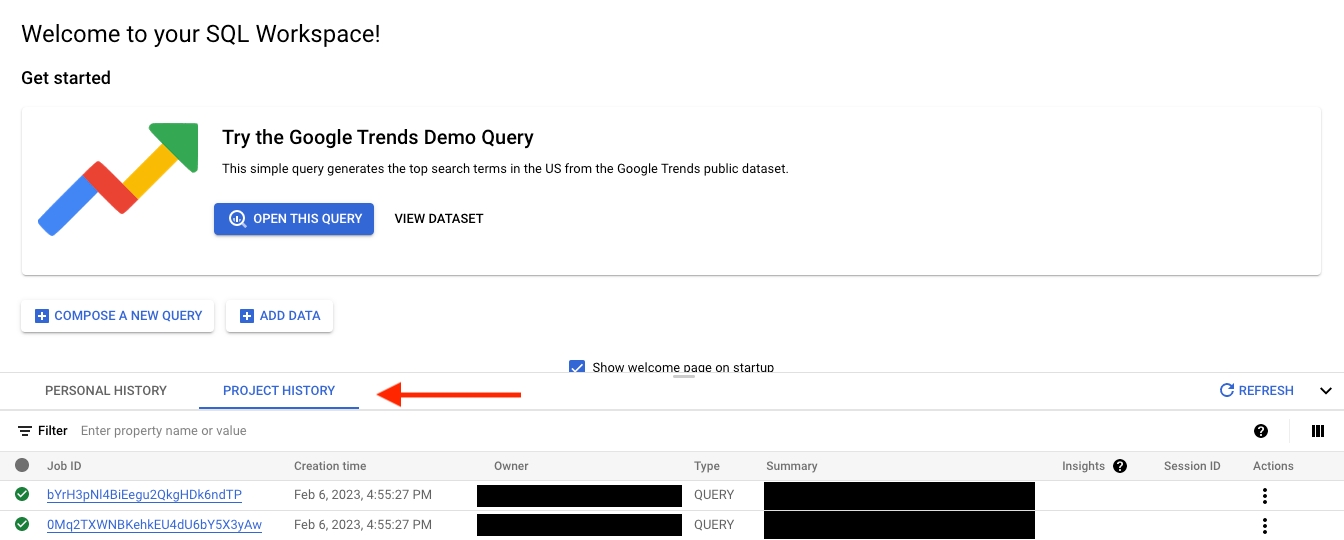Open job bYrH3pNl4BiEegu2QkgHDk6ndTP details
Screen dimensions: 1344x540
point(144,495)
